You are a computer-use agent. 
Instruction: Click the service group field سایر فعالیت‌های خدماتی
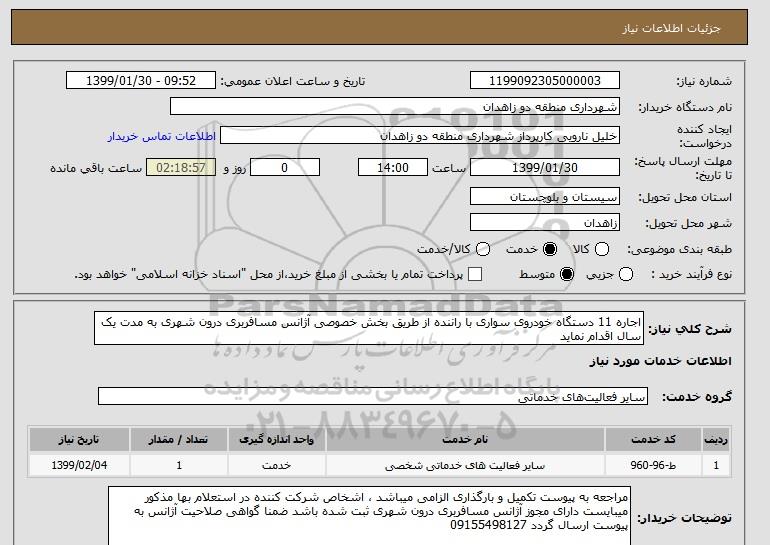coord(373,396)
